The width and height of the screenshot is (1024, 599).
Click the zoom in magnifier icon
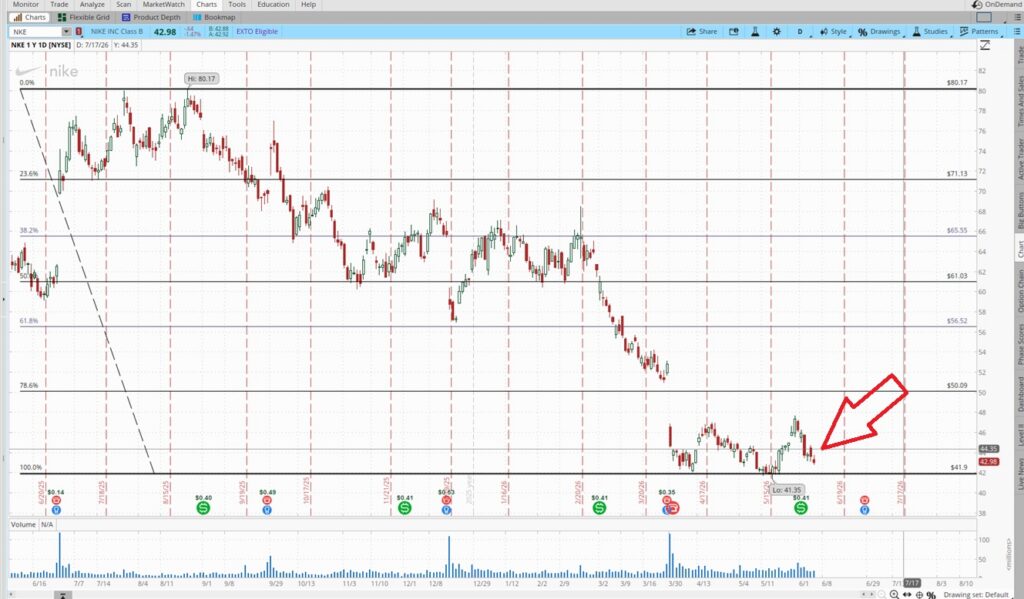pyautogui.click(x=893, y=594)
